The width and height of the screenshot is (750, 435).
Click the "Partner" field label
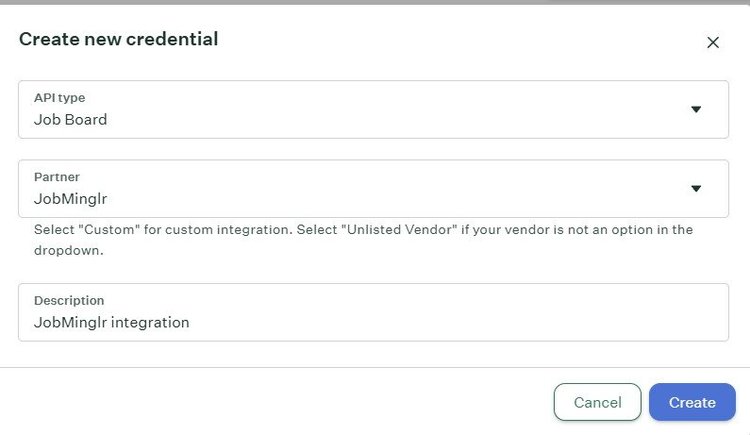tap(57, 177)
